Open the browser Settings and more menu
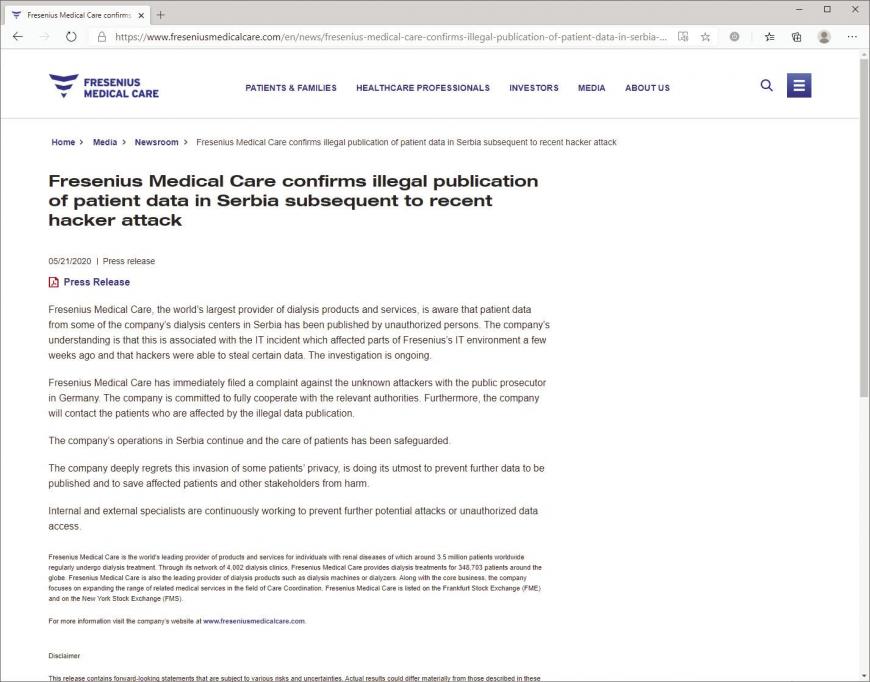Image resolution: width=870 pixels, height=682 pixels. tap(852, 37)
